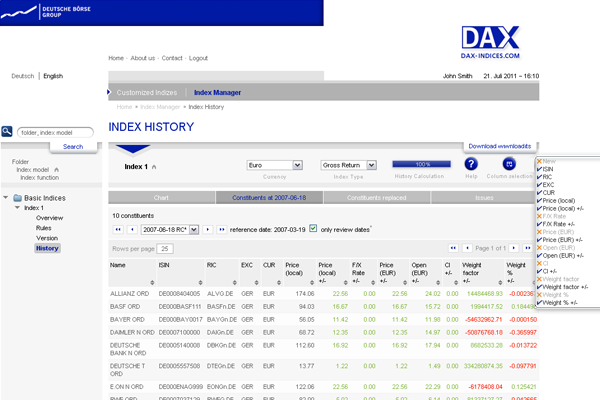The image size is (600, 400).
Task: Click the home icon next to Index 1
Action: [x=154, y=167]
